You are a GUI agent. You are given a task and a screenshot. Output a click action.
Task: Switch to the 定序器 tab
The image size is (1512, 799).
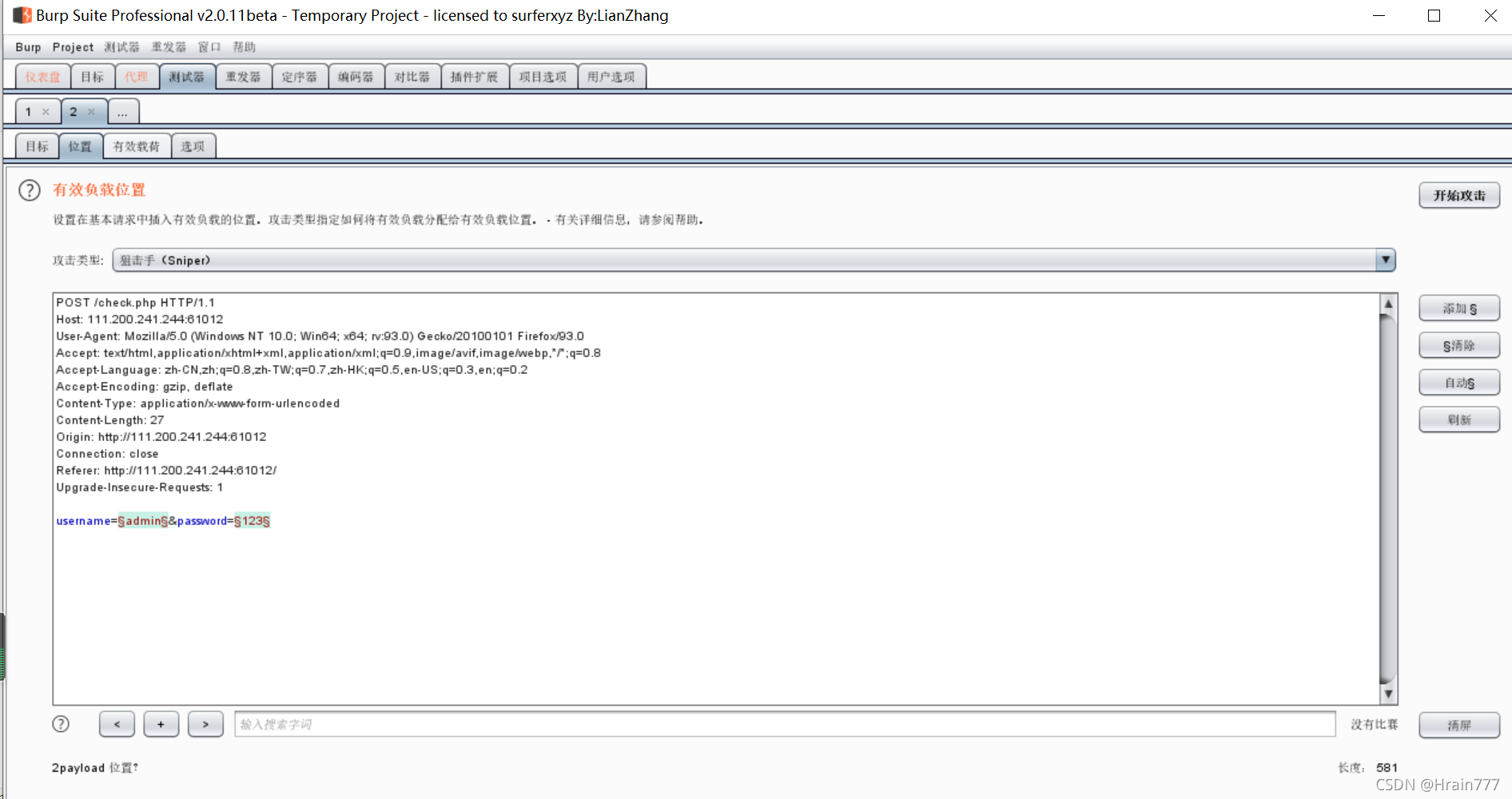tap(300, 77)
